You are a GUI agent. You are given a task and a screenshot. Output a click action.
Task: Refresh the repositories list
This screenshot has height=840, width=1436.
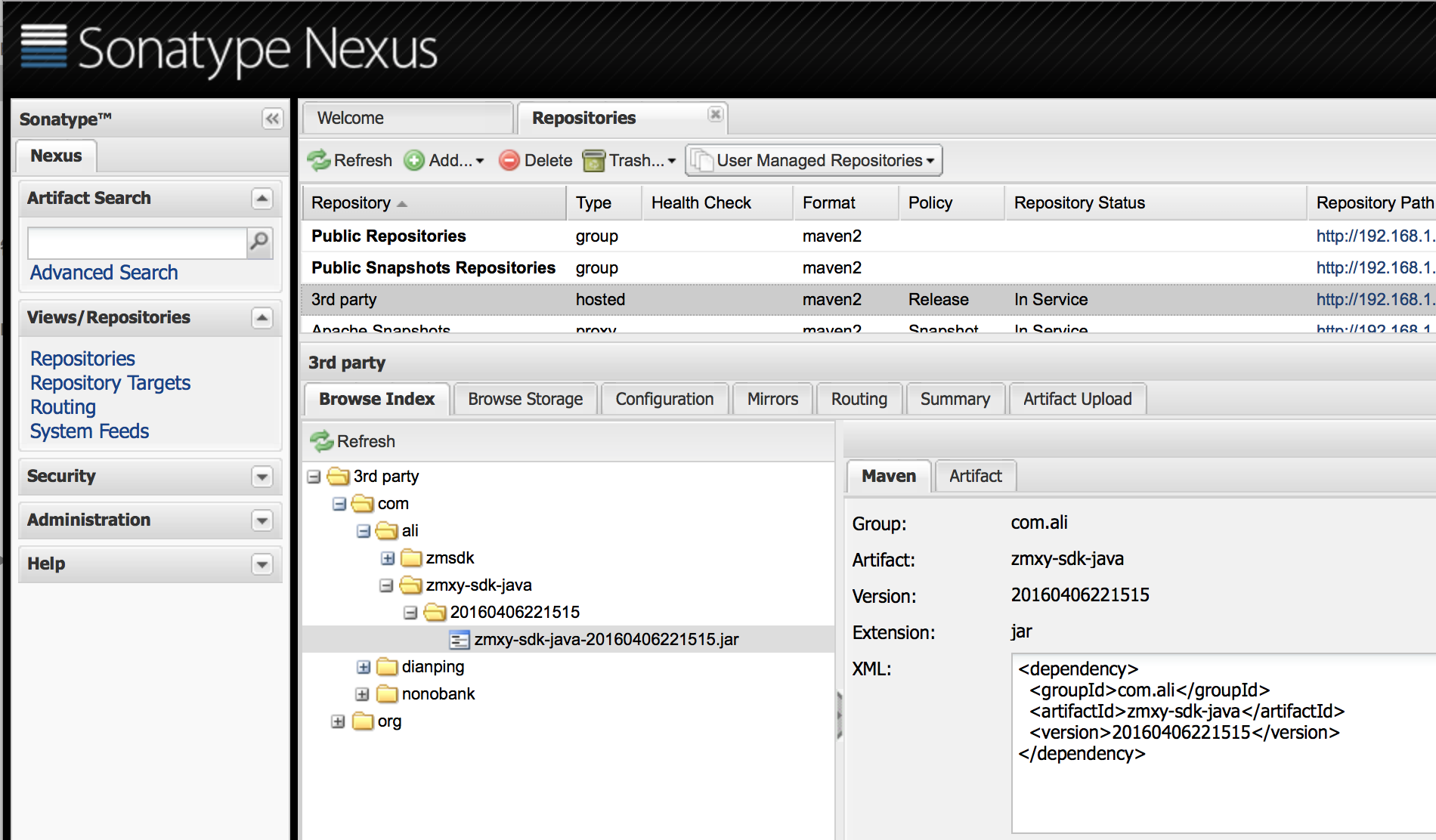coord(350,160)
